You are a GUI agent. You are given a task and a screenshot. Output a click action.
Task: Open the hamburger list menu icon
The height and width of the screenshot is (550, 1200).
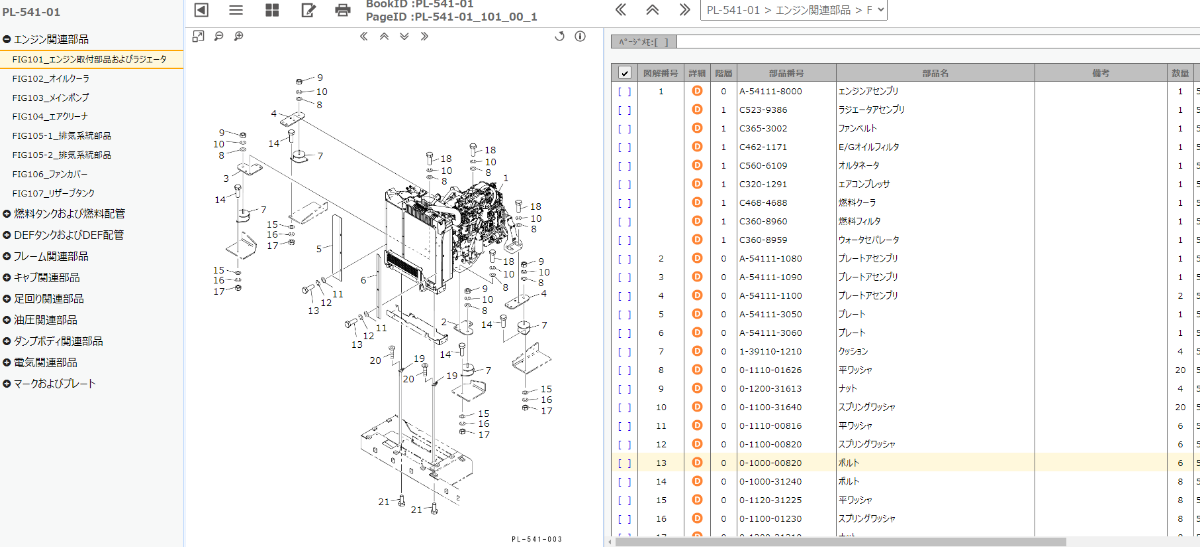[236, 10]
